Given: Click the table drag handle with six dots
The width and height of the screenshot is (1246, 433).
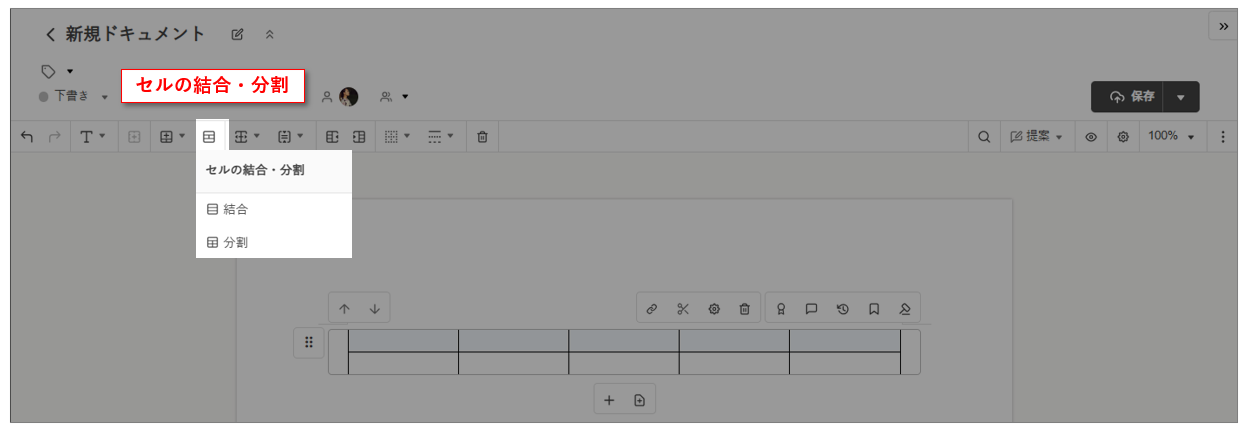Looking at the screenshot, I should (x=309, y=343).
